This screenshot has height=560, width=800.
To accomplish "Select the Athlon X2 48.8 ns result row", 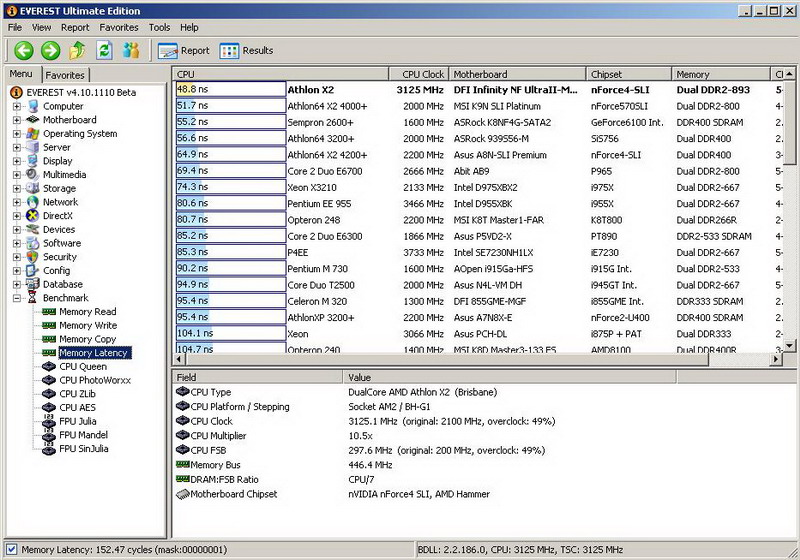I will click(477, 89).
